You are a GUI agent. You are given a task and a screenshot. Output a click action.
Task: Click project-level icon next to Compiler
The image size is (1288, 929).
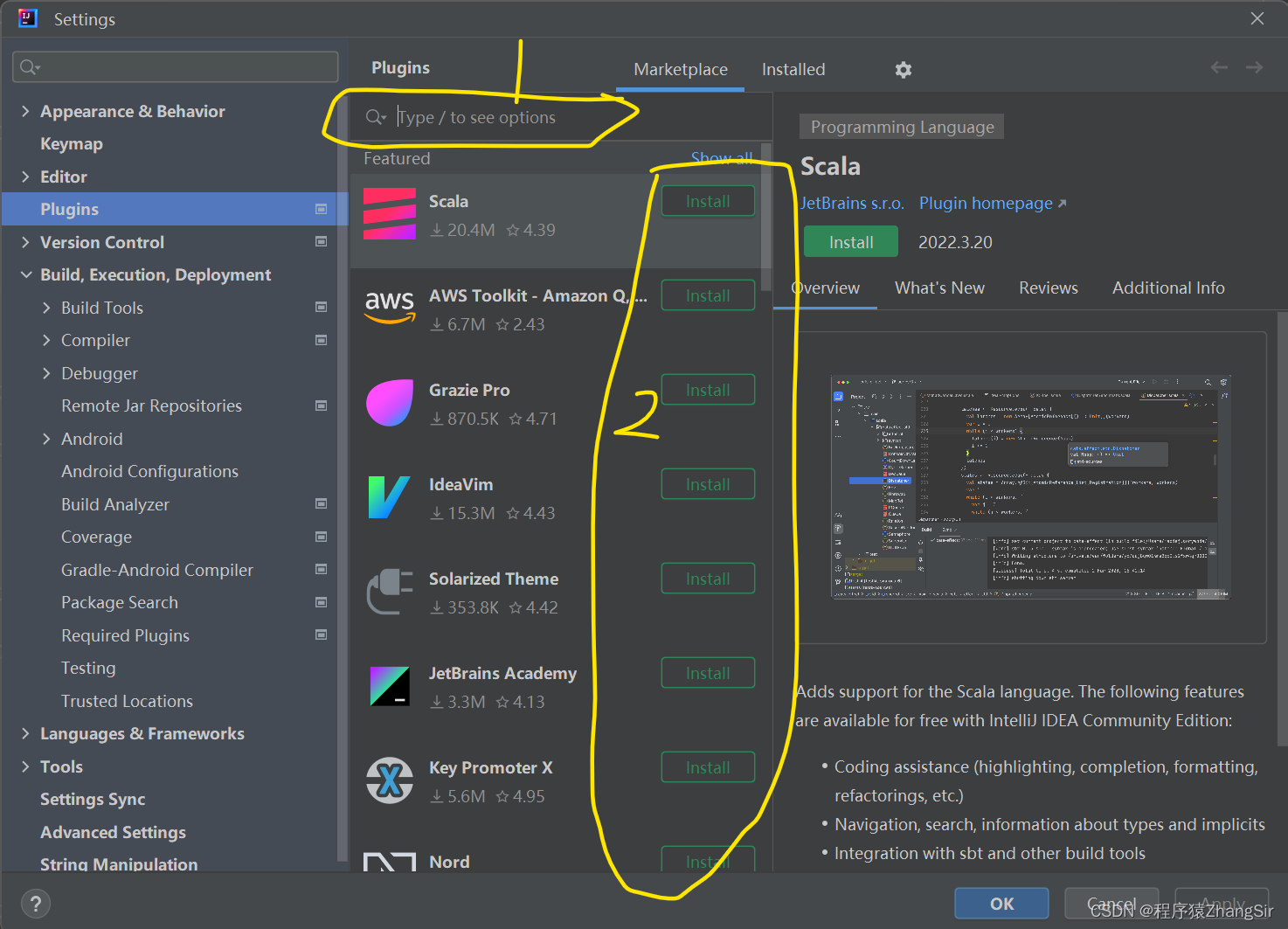click(x=321, y=340)
